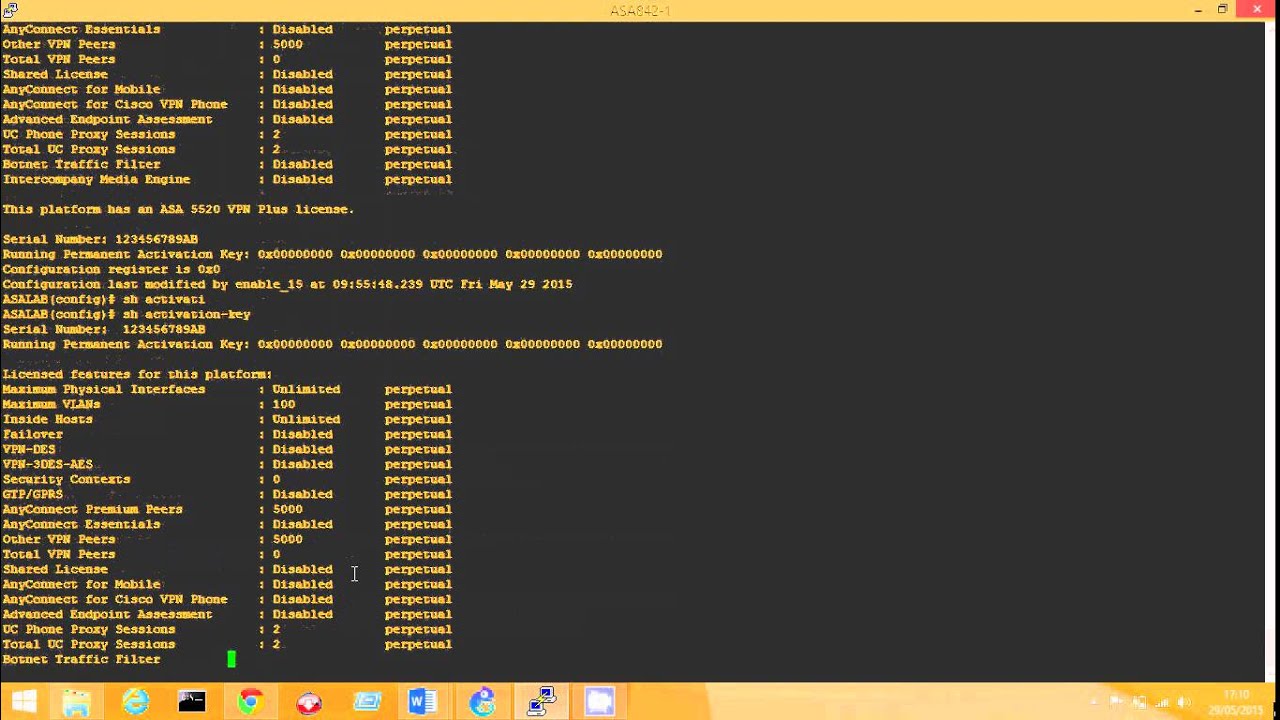Open the taskbar app right of PuTTY
This screenshot has height=720, width=1280.
(599, 702)
